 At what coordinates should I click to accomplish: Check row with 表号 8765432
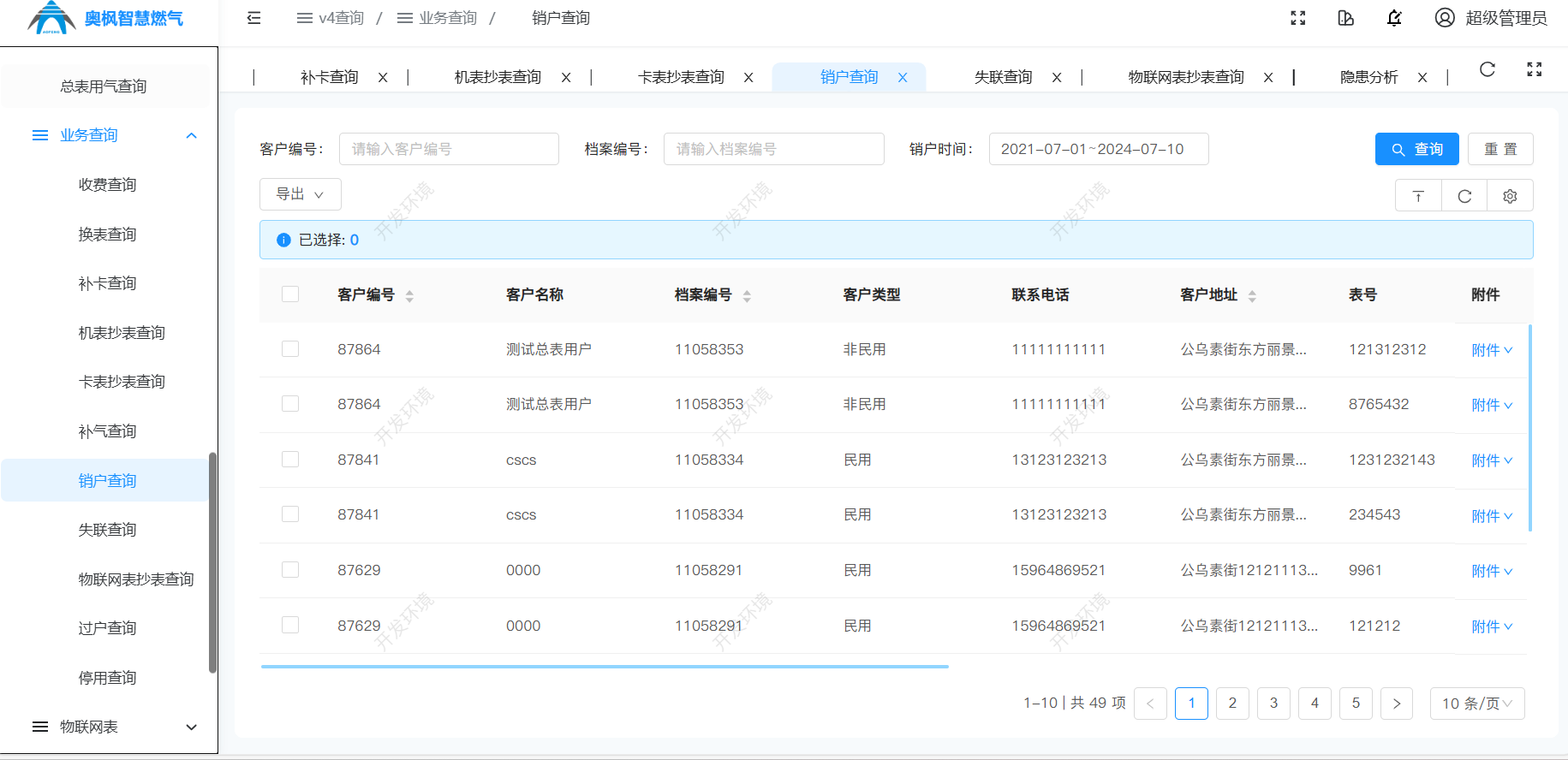(290, 404)
